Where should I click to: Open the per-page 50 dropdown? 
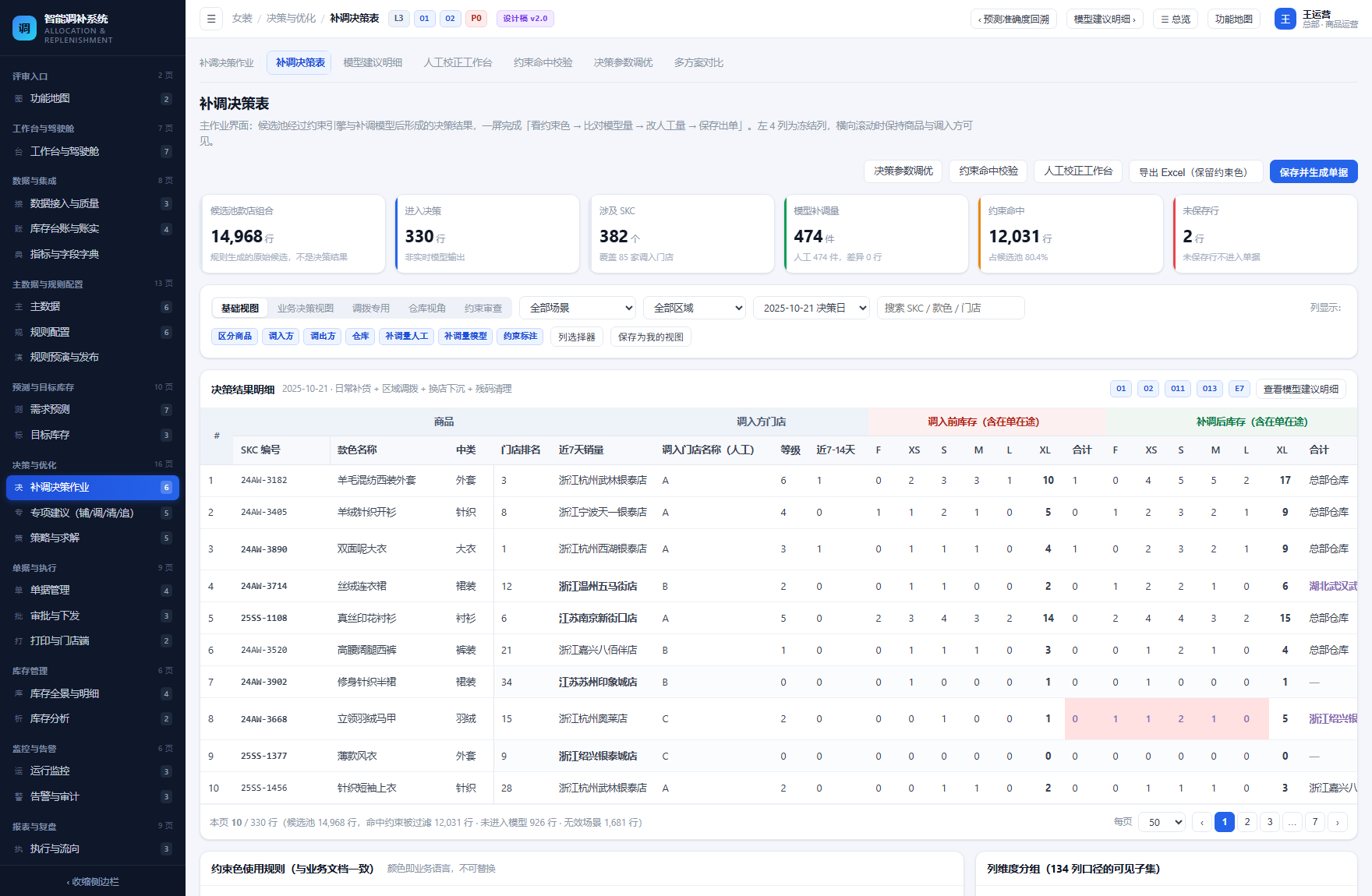point(1162,822)
